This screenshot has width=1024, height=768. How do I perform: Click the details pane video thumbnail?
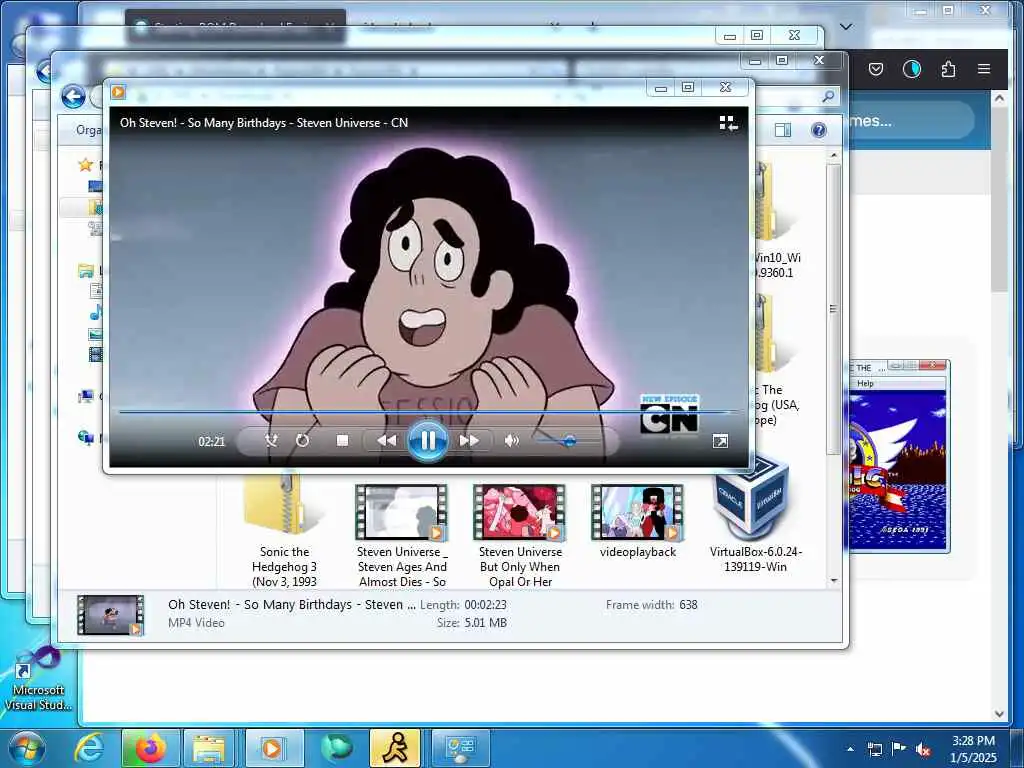pos(110,615)
